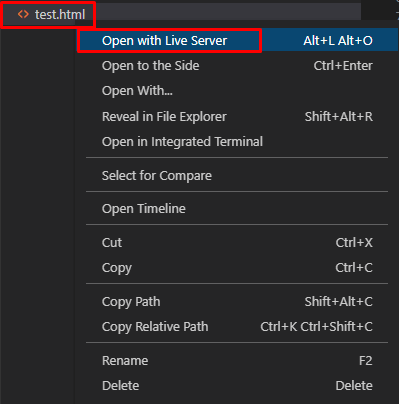Select Rename from the menu
Screen dimensions: 399x404
[237, 361]
